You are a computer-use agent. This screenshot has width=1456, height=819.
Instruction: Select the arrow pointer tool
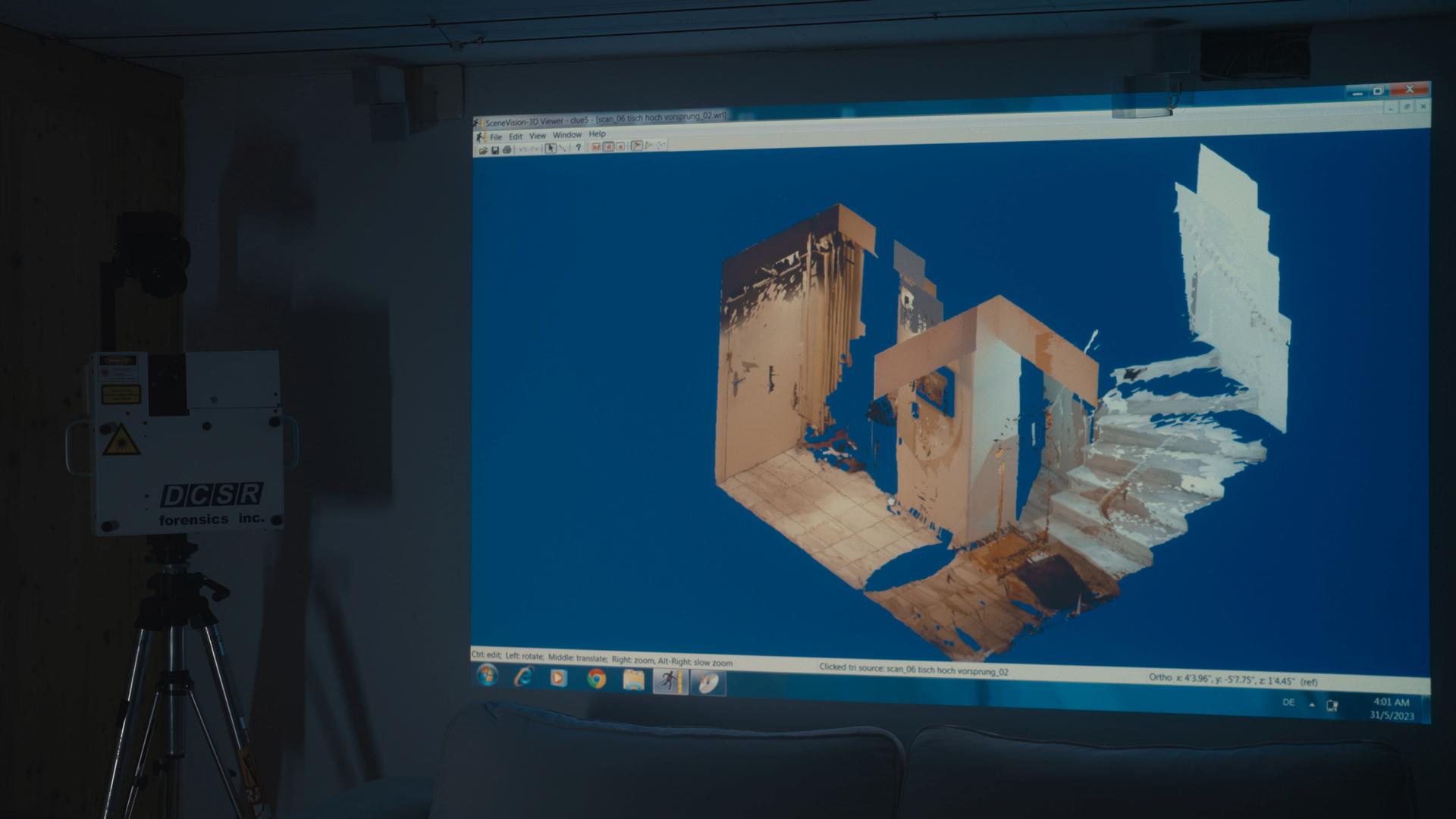point(551,148)
